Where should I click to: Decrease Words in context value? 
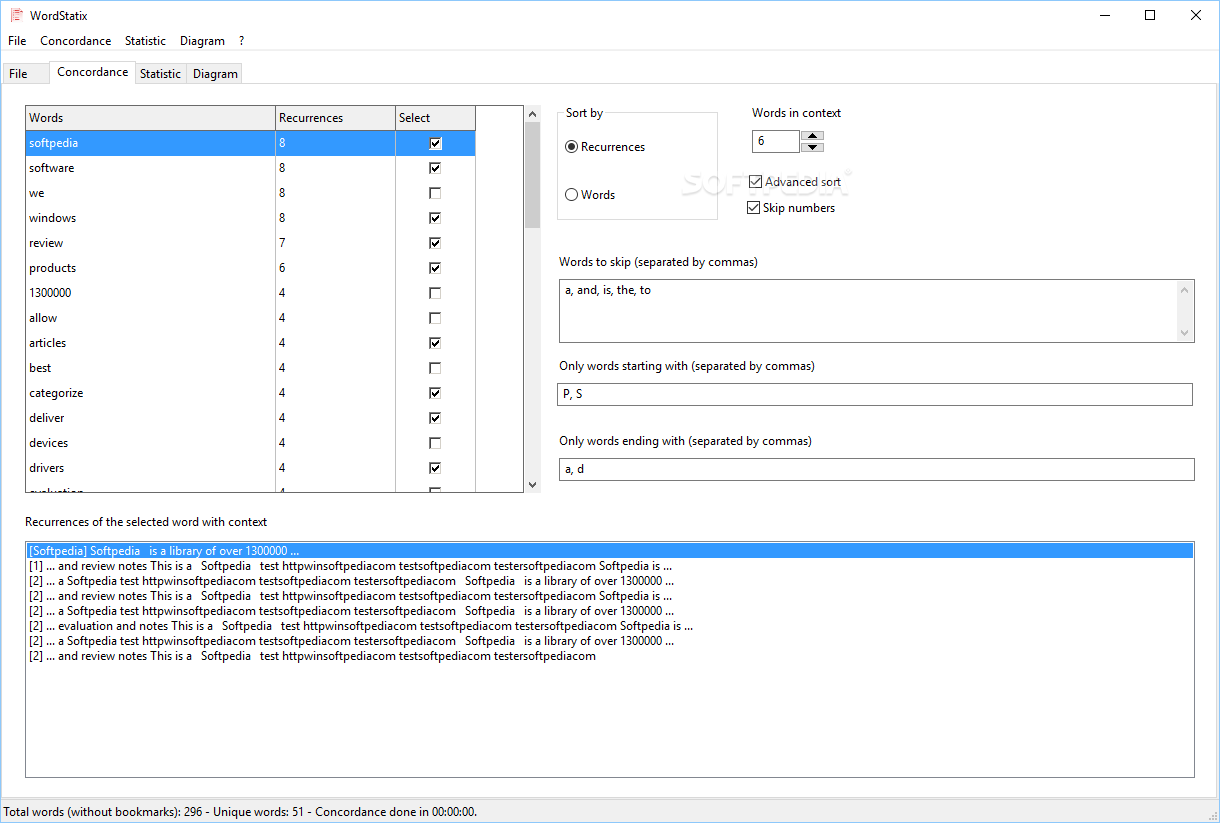(813, 147)
